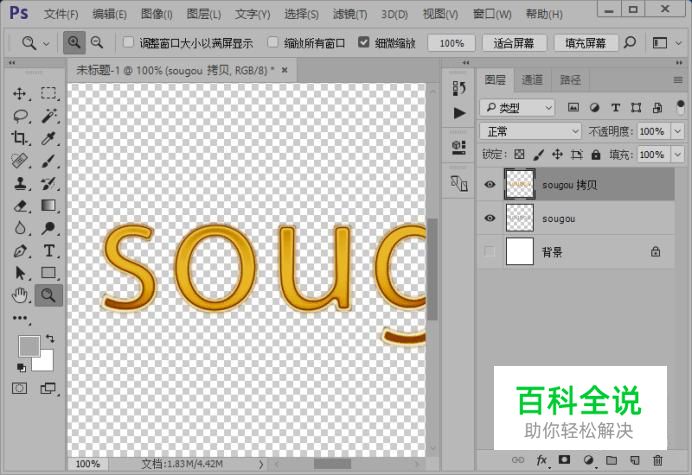This screenshot has width=692, height=475.
Task: Reset default foreground and background colors
Action: pos(21,367)
